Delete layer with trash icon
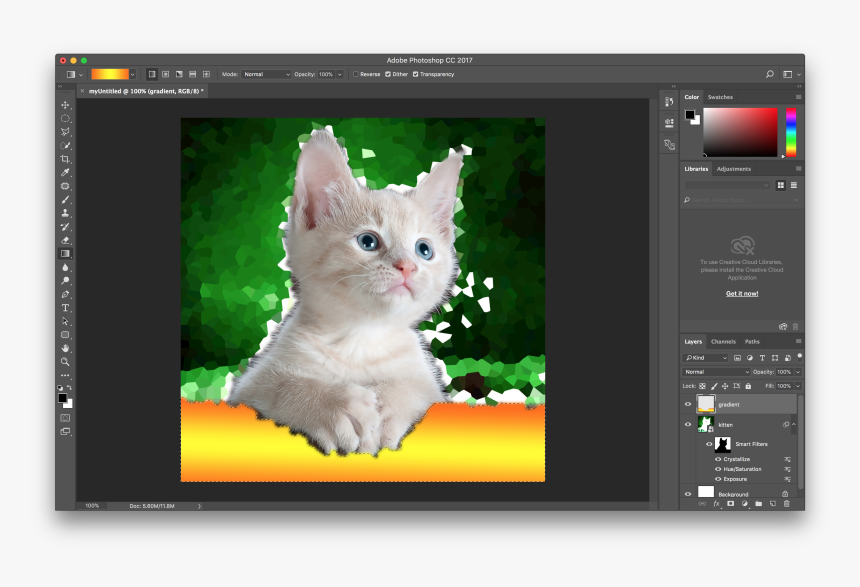 coord(787,504)
